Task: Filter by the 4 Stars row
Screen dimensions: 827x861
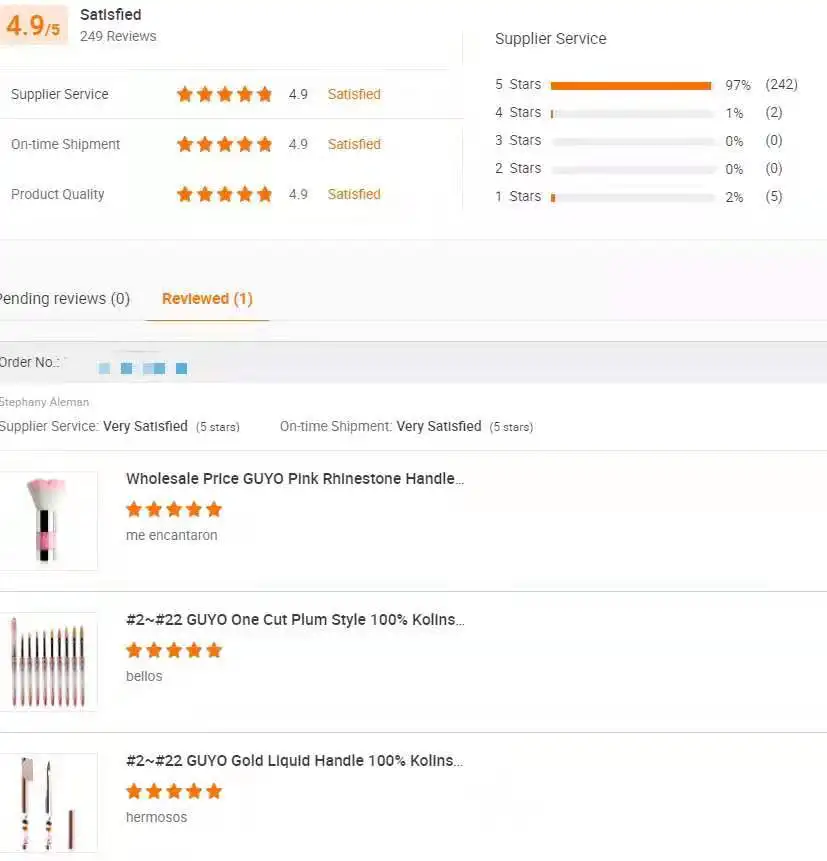Action: pyautogui.click(x=518, y=113)
